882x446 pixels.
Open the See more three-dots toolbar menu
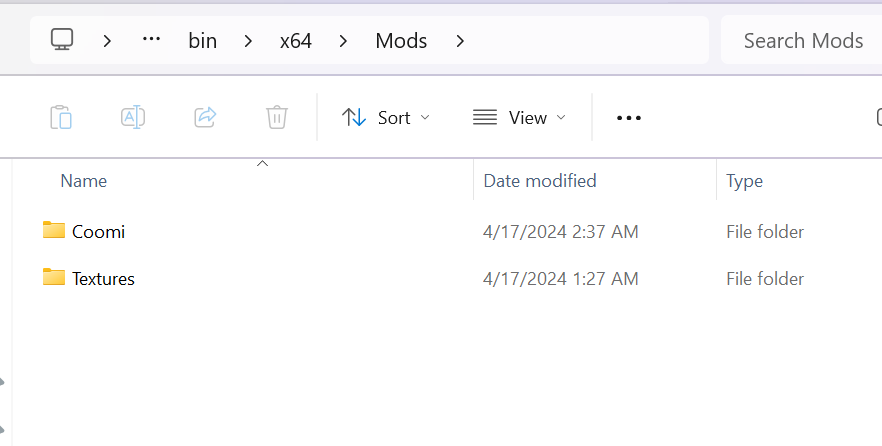pyautogui.click(x=629, y=118)
